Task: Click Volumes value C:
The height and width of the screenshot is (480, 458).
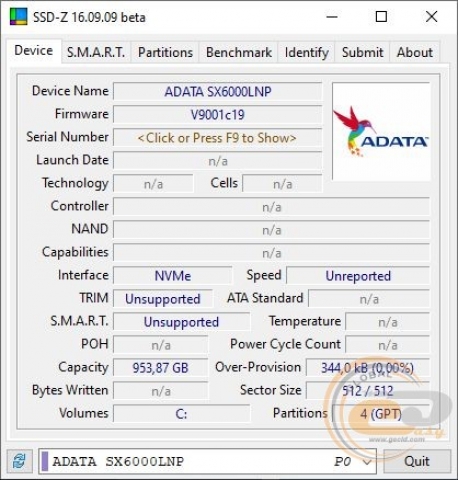Action: [181, 414]
